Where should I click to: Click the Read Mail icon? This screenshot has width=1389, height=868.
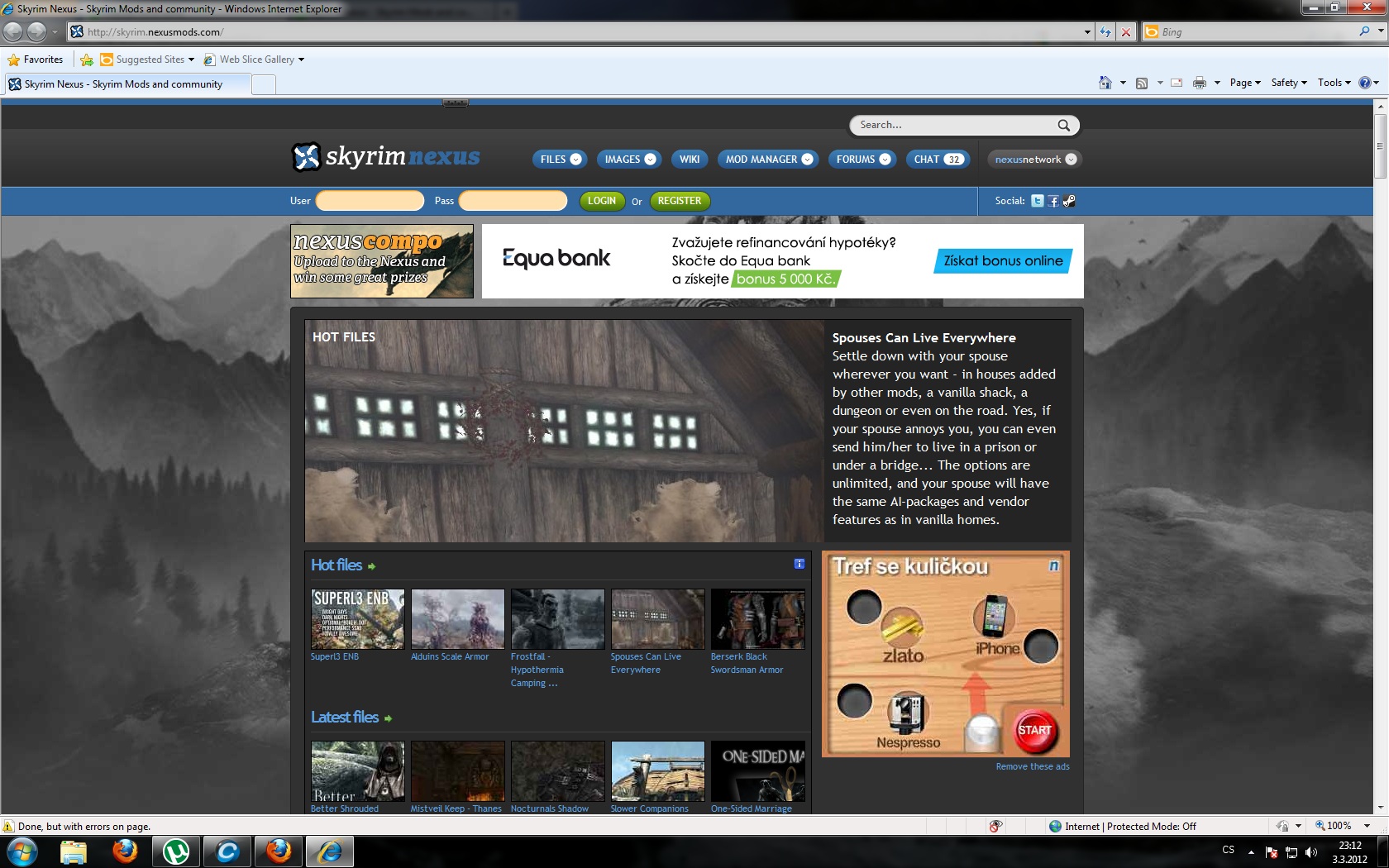click(1177, 83)
